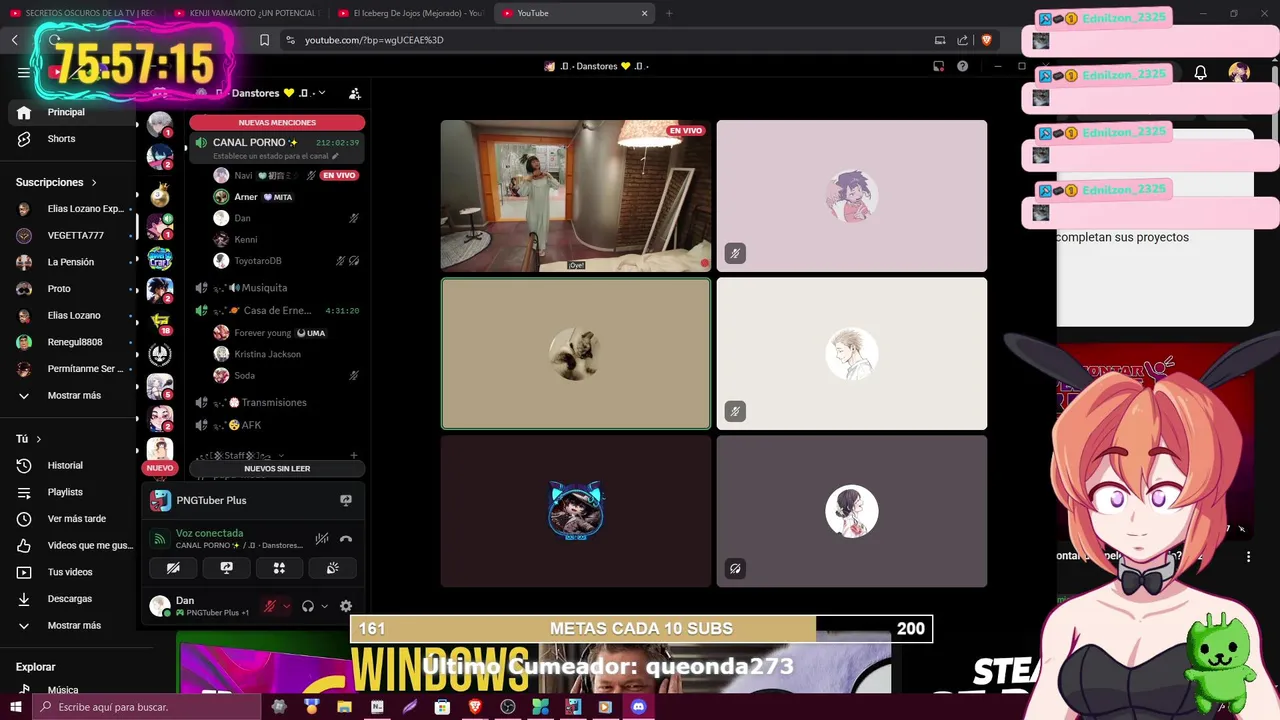Screen dimensions: 1280x720
Task: Open microphone input options arrow
Action: coord(286,606)
